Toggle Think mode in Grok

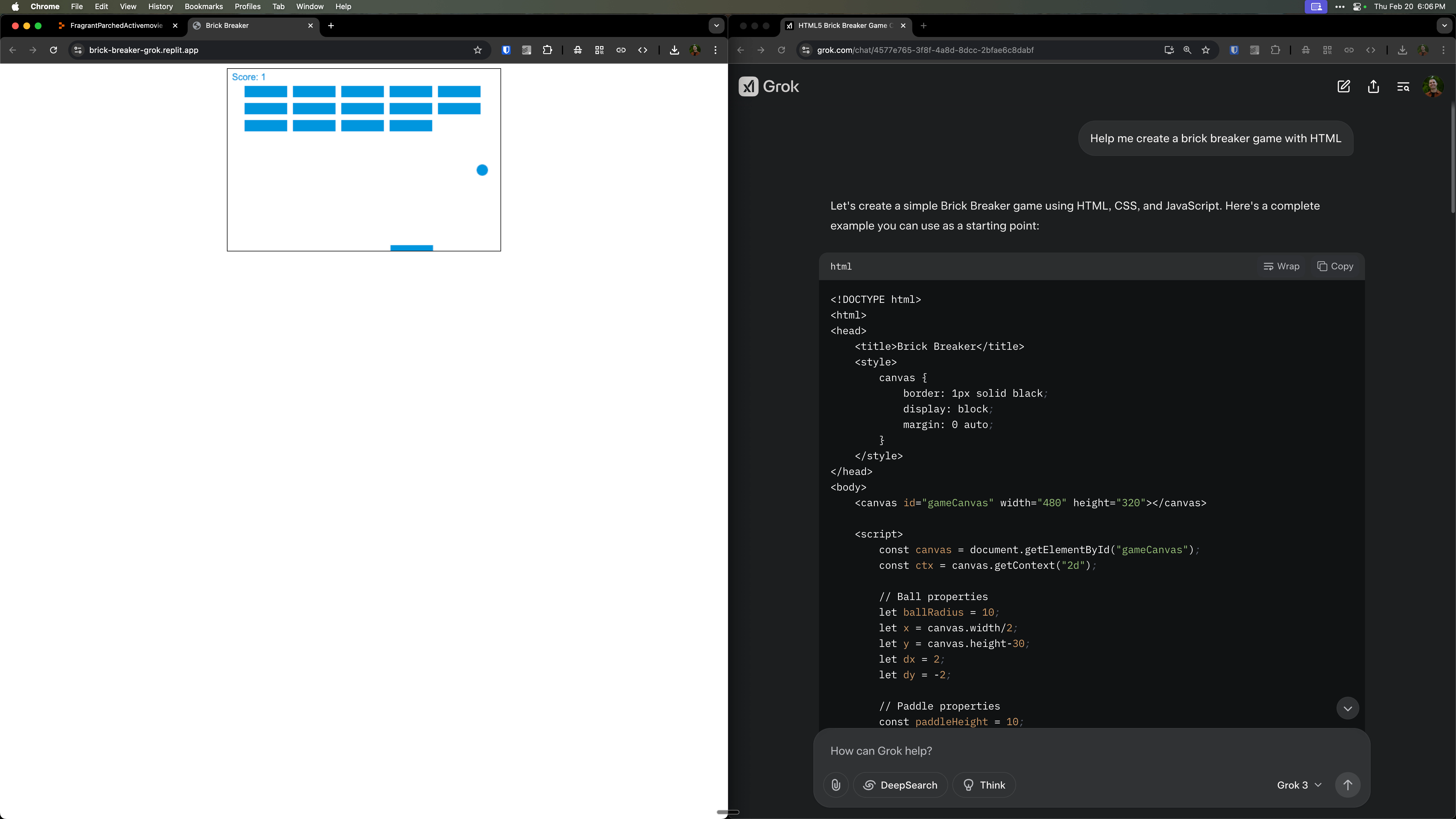coord(984,785)
